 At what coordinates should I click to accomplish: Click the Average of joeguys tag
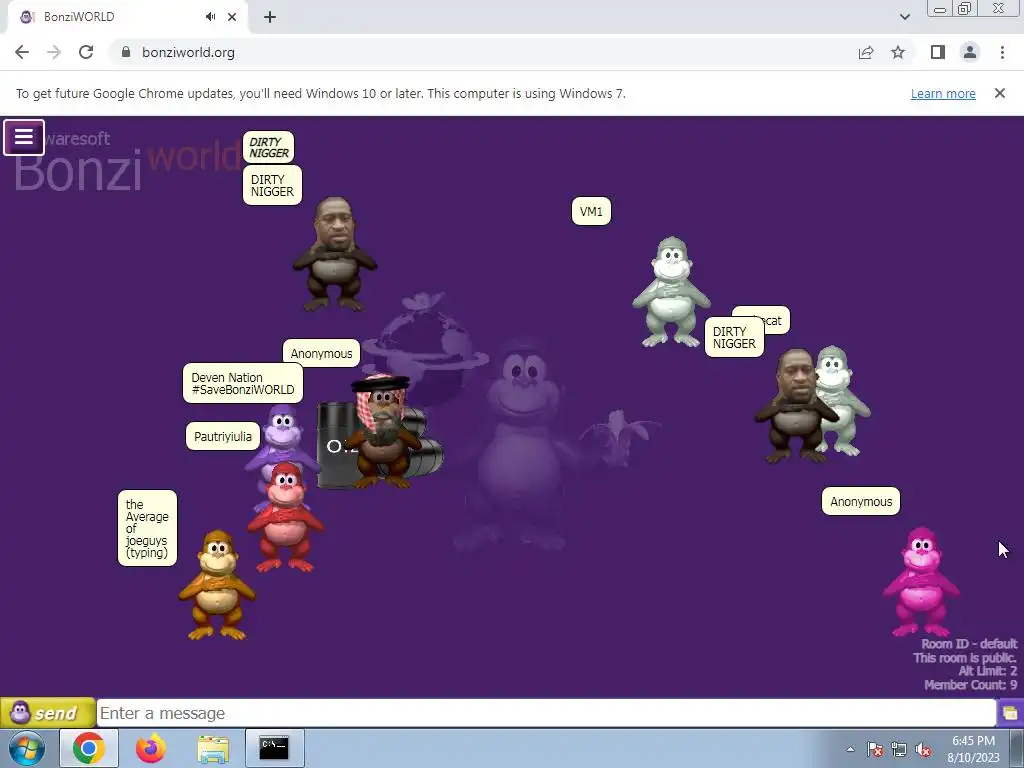[147, 528]
